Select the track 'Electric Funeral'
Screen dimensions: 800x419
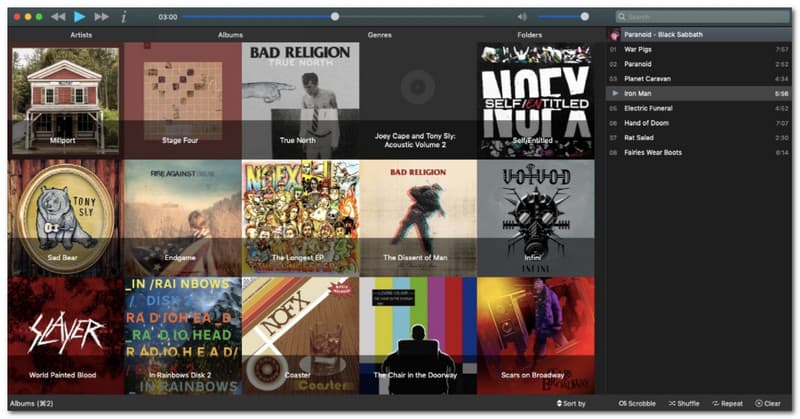click(698, 108)
